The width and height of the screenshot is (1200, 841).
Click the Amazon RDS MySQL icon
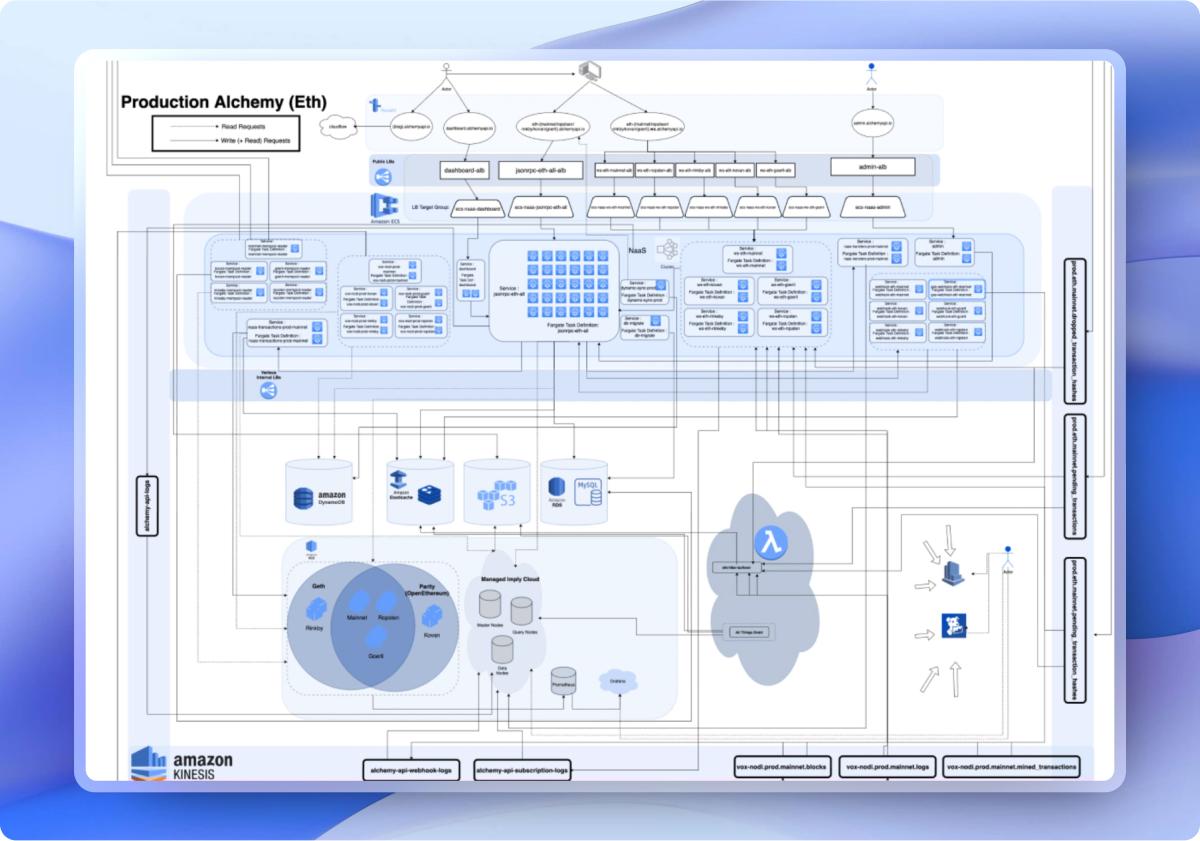575,491
